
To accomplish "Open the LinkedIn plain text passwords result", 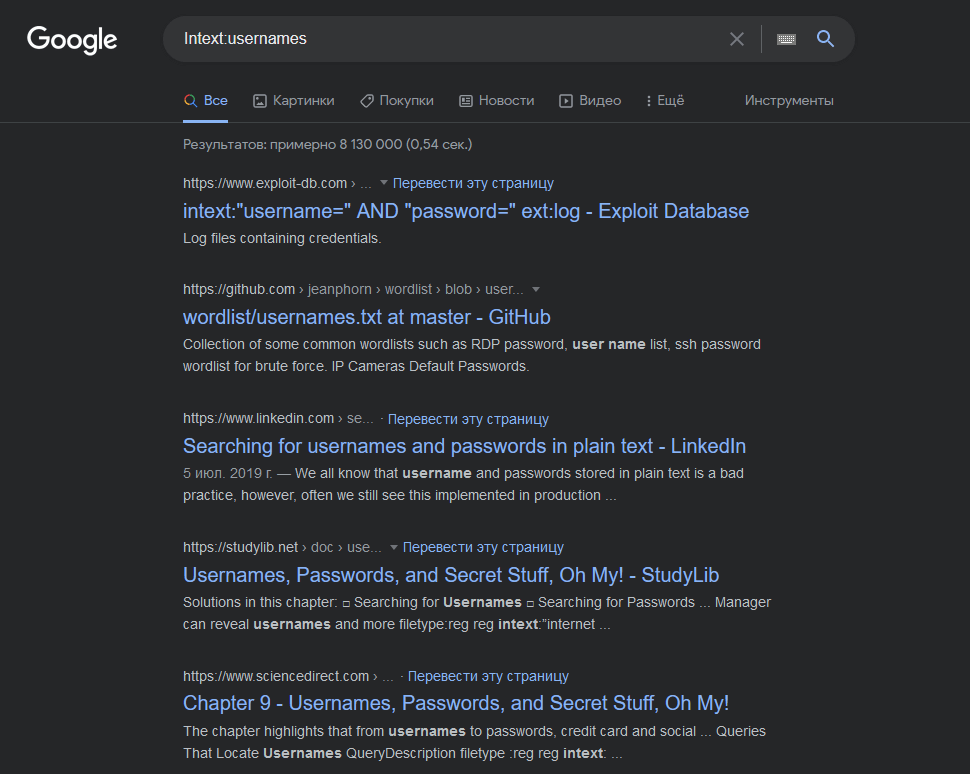I will [x=464, y=446].
